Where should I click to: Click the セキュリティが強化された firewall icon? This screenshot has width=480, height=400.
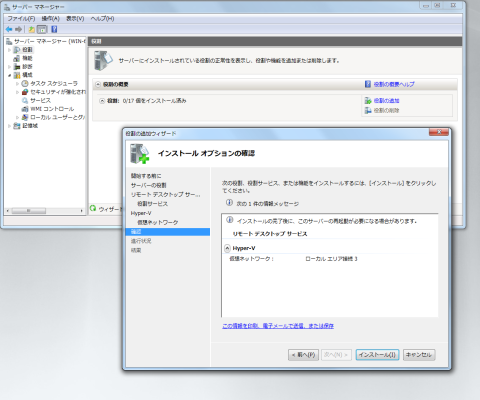[25, 92]
